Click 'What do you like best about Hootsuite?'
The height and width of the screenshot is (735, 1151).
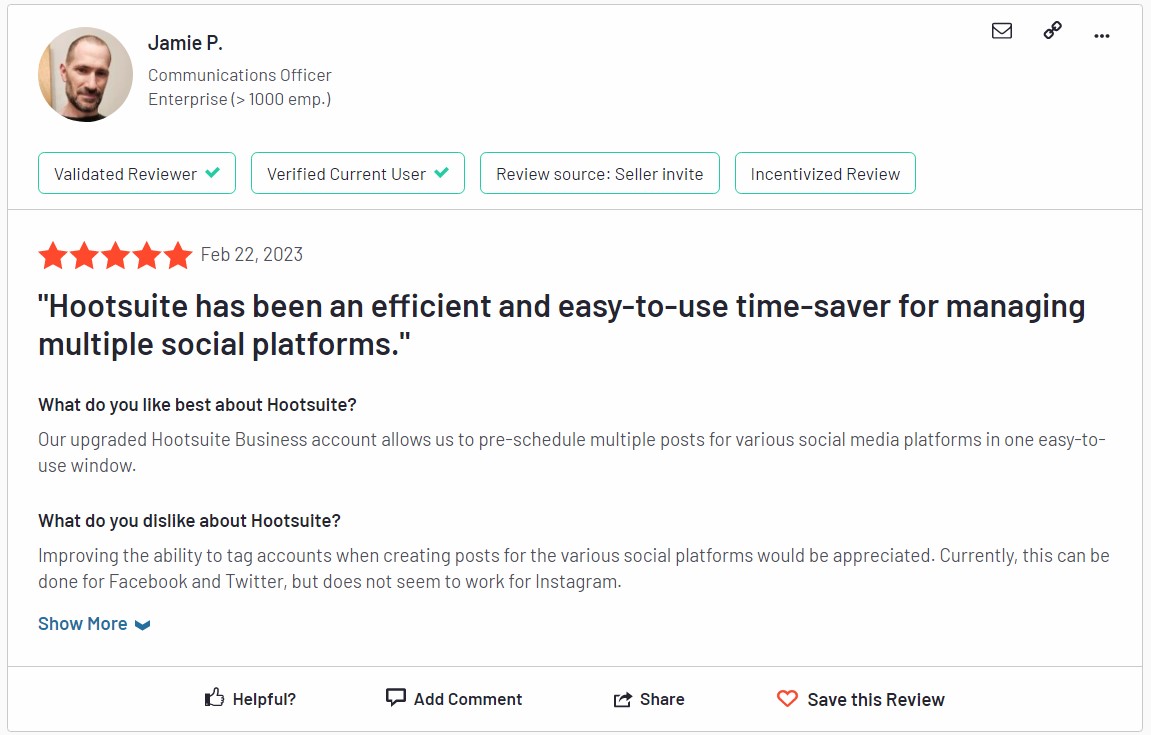(197, 405)
